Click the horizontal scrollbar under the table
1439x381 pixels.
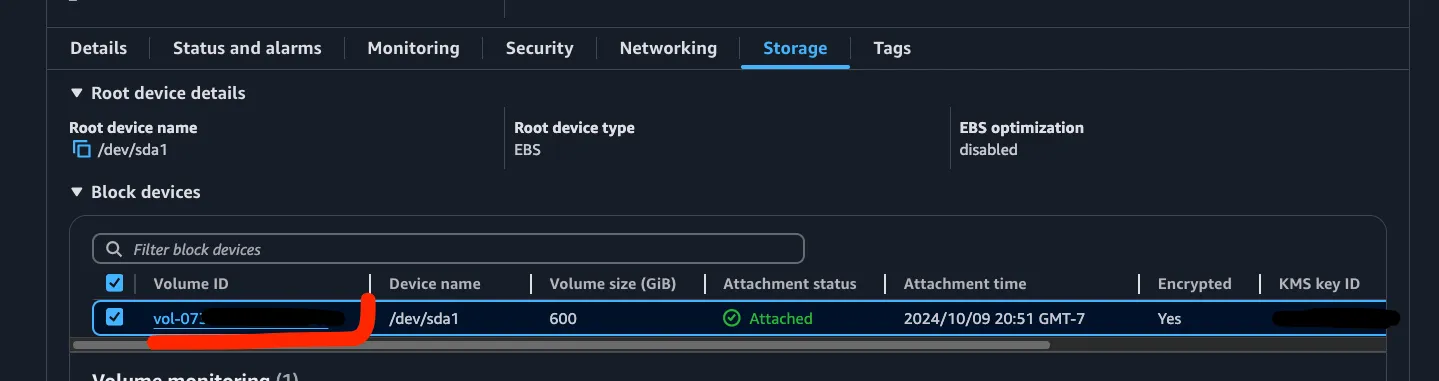point(561,345)
